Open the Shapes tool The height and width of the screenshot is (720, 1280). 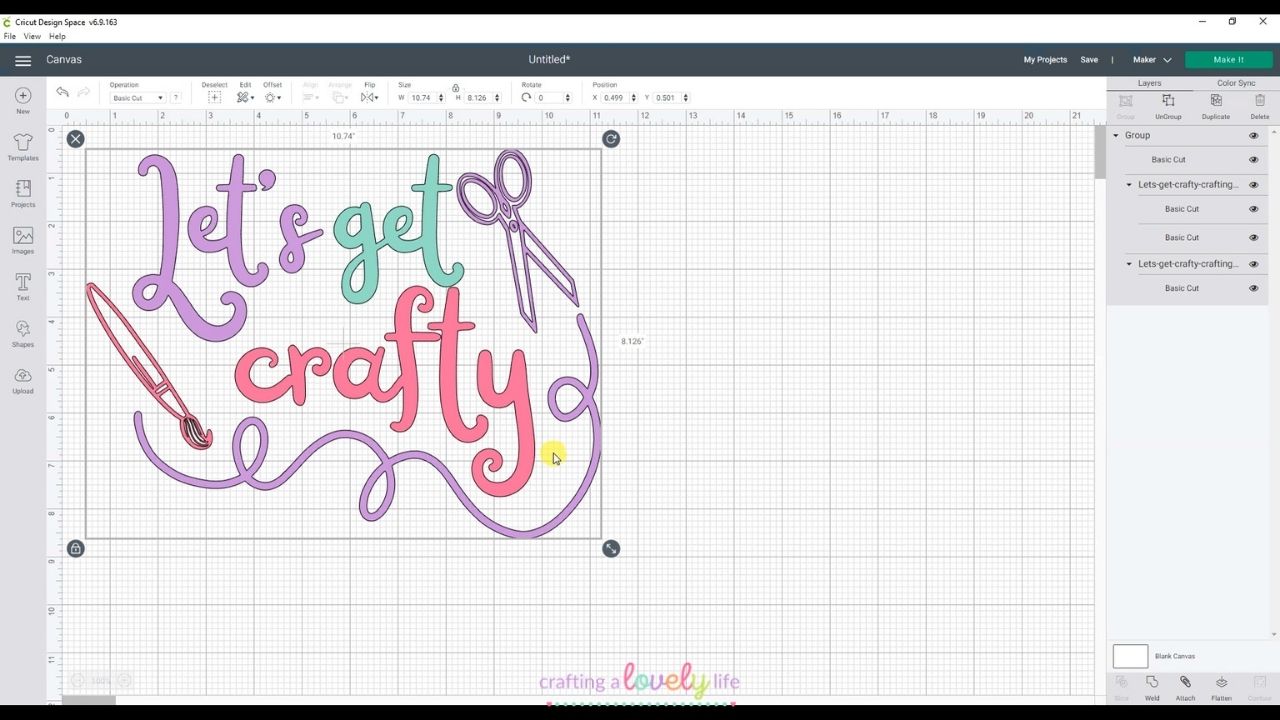(23, 333)
